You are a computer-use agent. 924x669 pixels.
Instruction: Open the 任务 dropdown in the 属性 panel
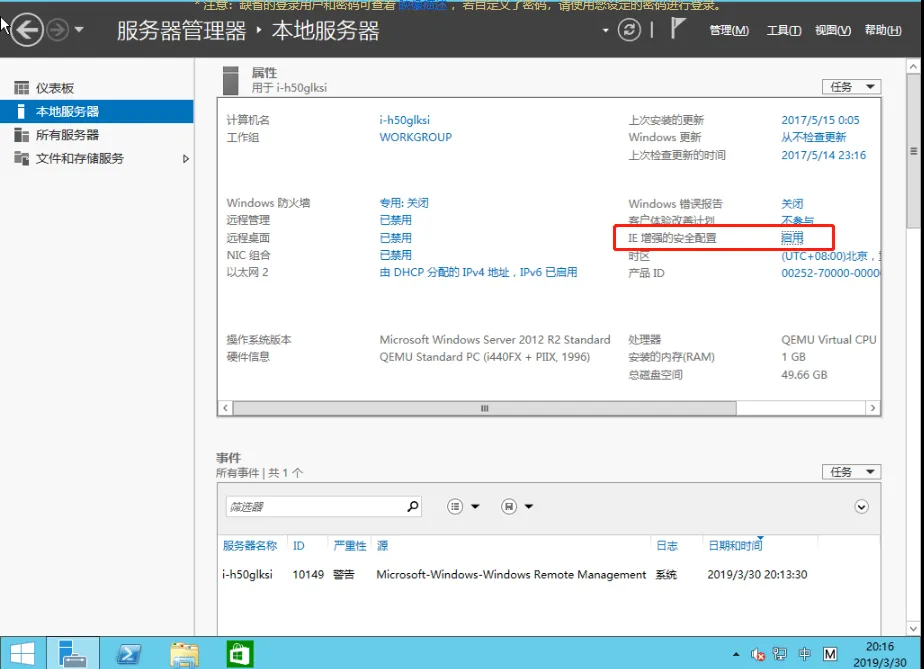pyautogui.click(x=851, y=87)
